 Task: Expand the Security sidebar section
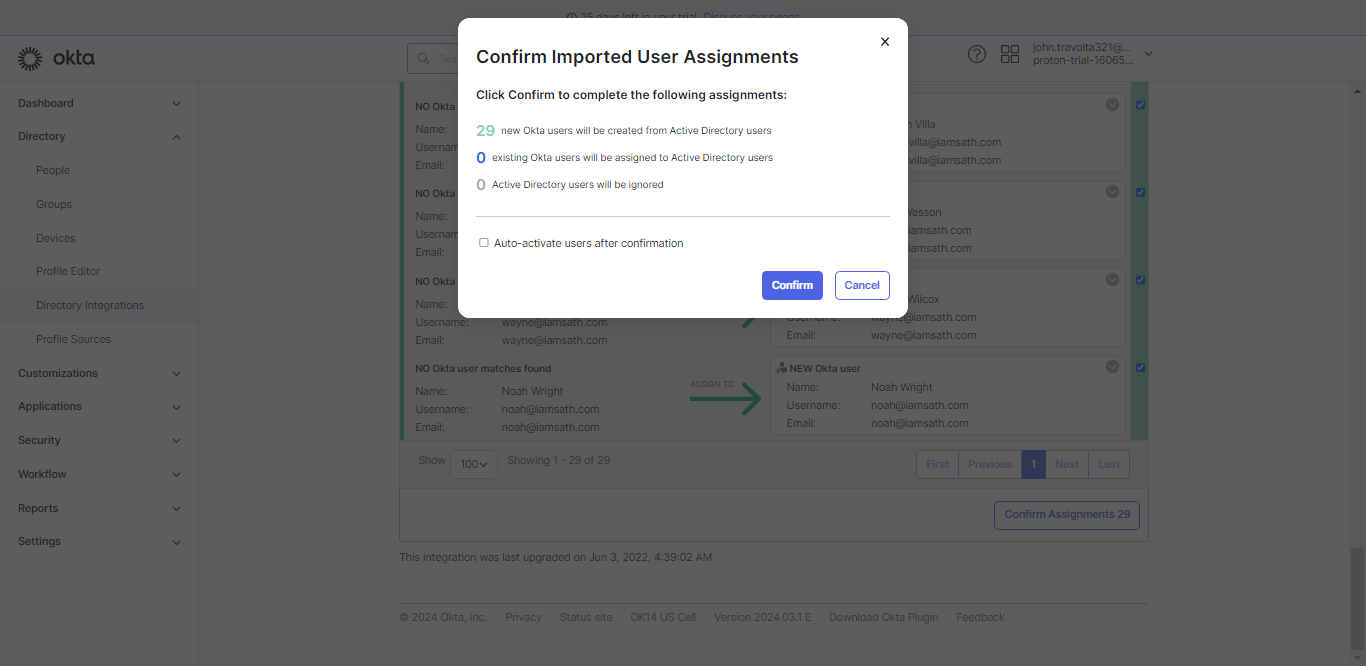tap(176, 441)
